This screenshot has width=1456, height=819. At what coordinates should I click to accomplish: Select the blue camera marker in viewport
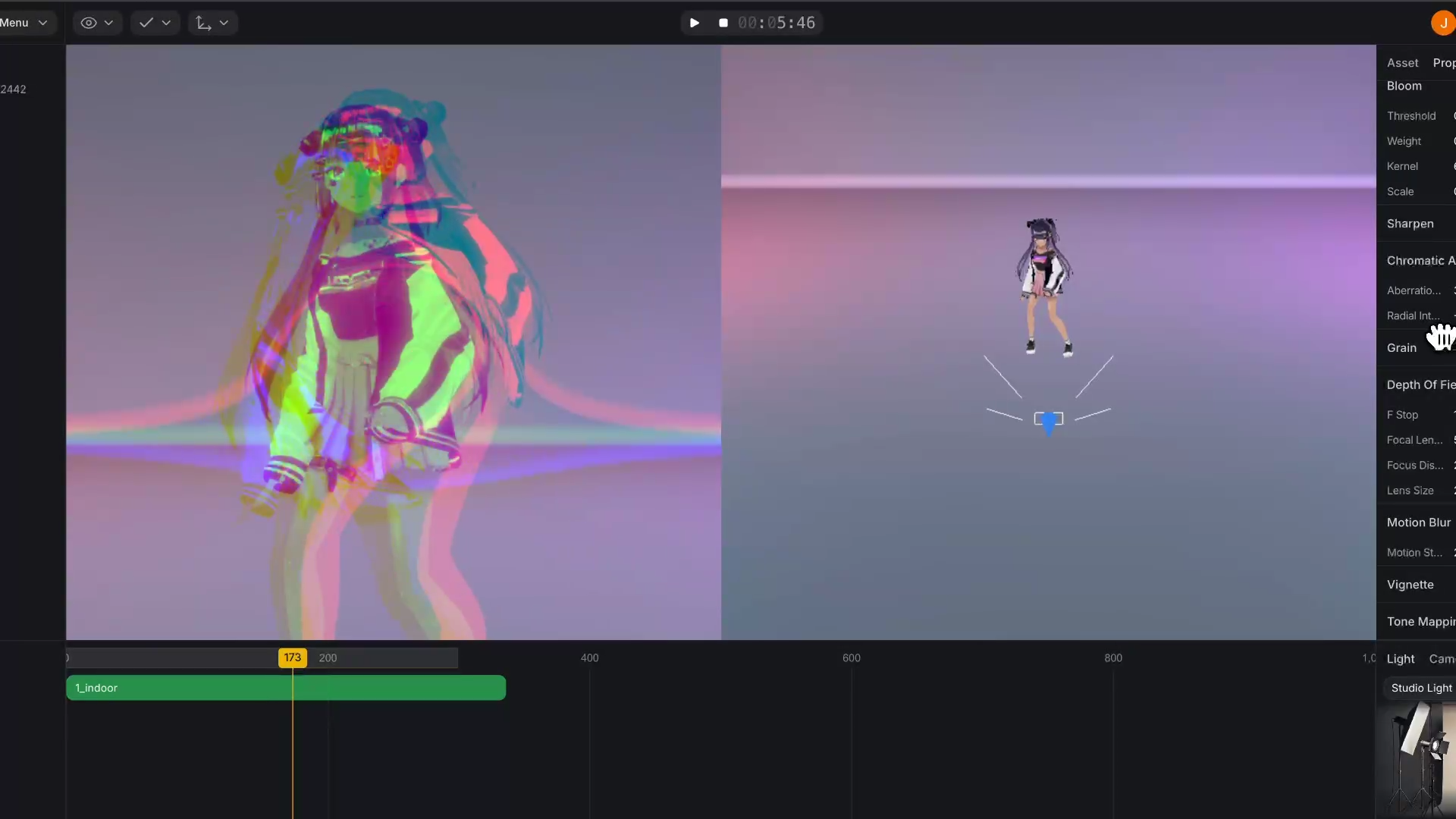click(1049, 421)
